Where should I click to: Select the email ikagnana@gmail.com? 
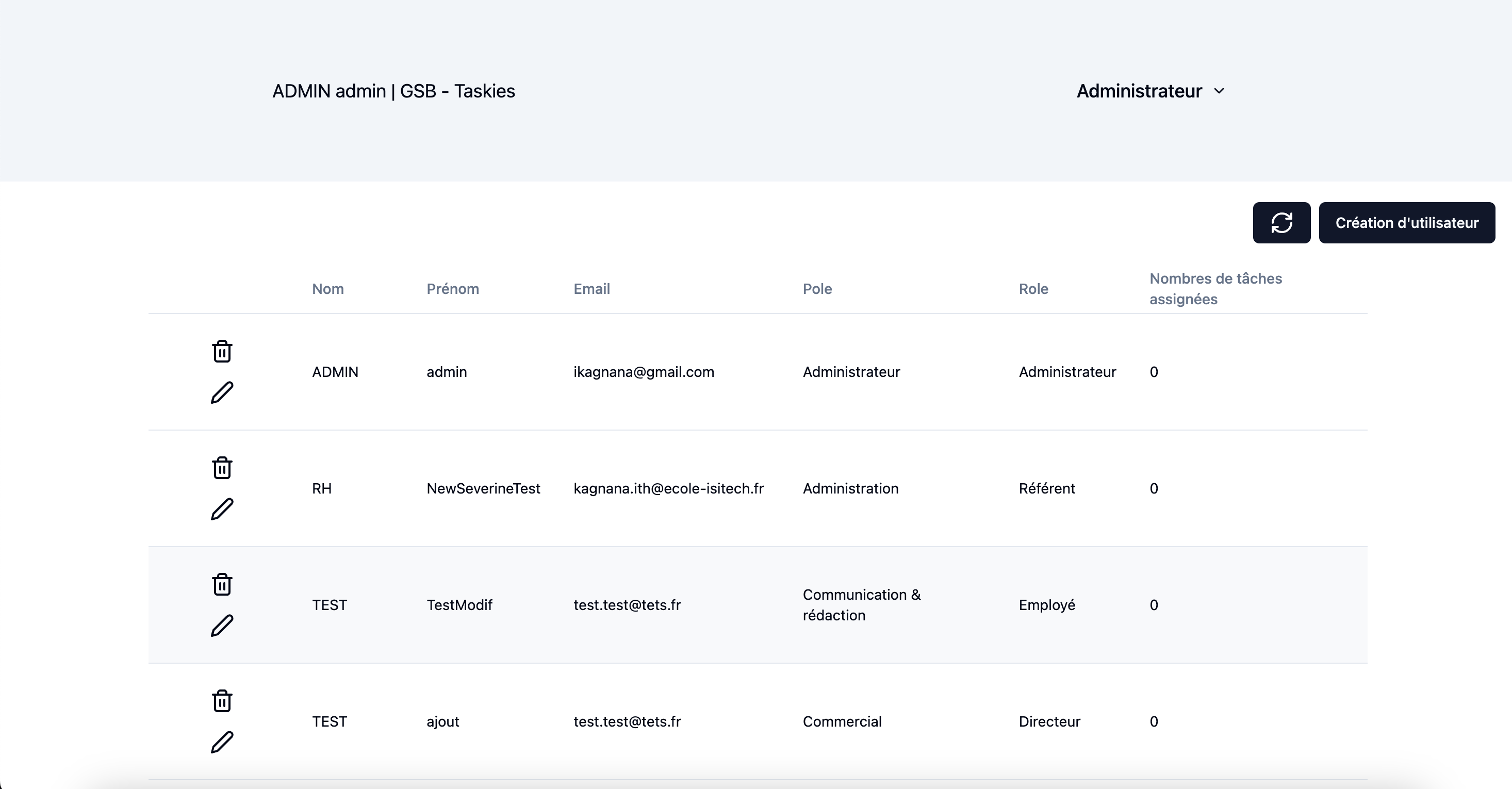pyautogui.click(x=644, y=372)
